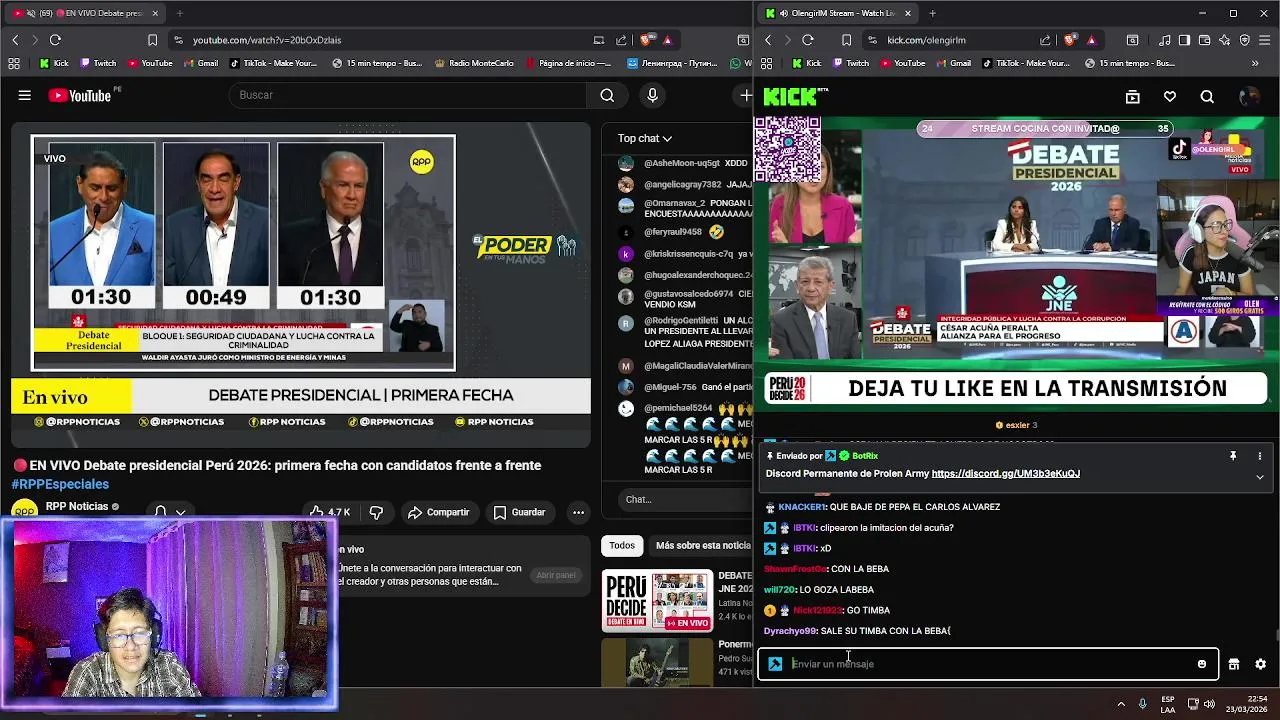Click the YouTube search magnifier button
The image size is (1280, 720).
[607, 95]
